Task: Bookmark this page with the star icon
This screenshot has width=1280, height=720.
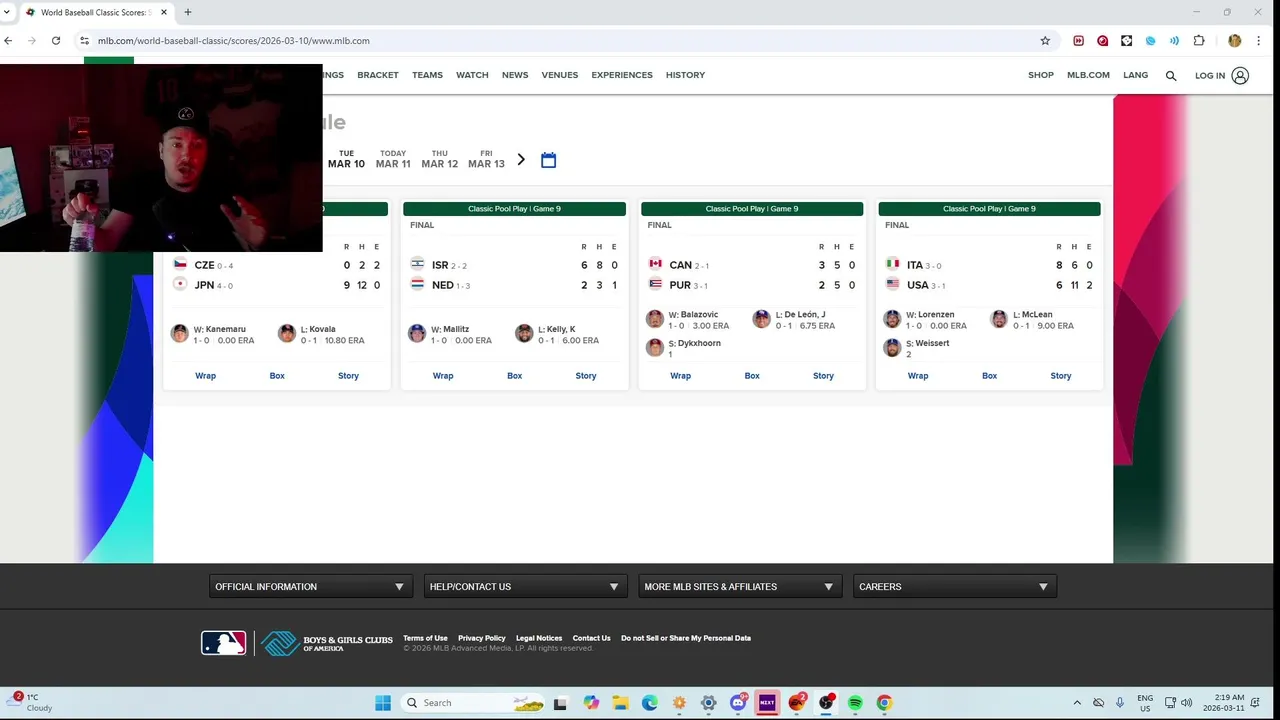Action: pyautogui.click(x=1045, y=41)
